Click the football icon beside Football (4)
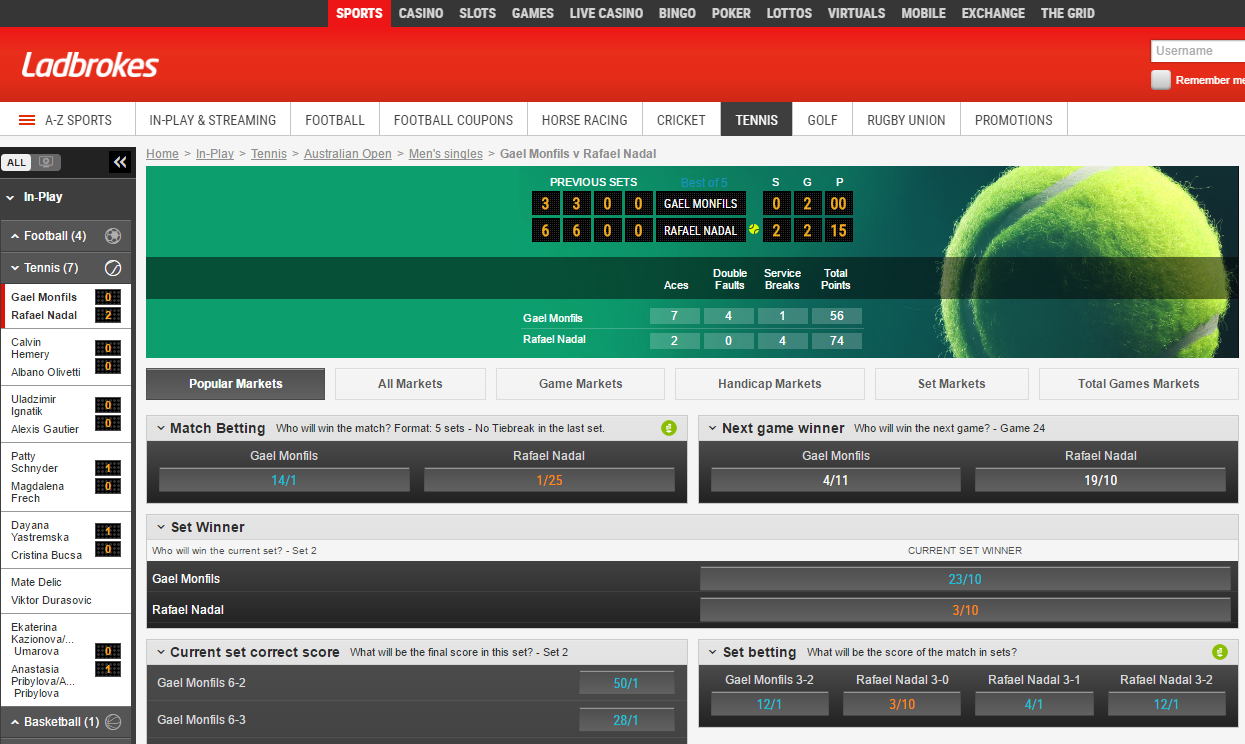This screenshot has height=744, width=1245. tap(113, 236)
